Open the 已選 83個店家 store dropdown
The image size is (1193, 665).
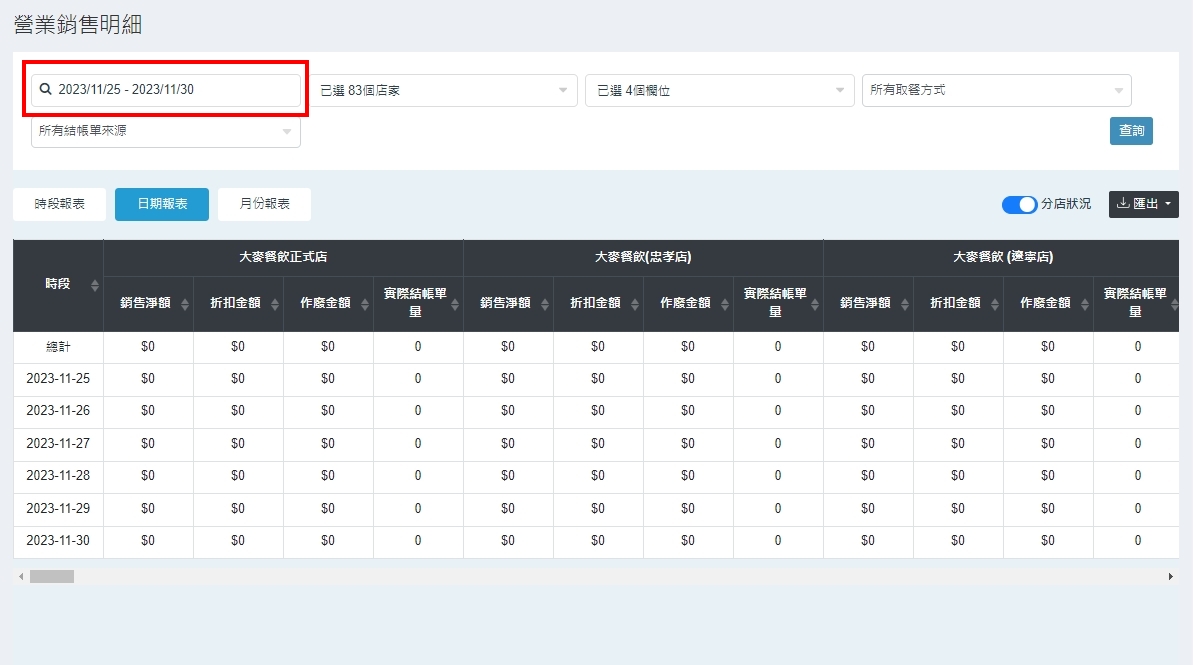(x=443, y=90)
